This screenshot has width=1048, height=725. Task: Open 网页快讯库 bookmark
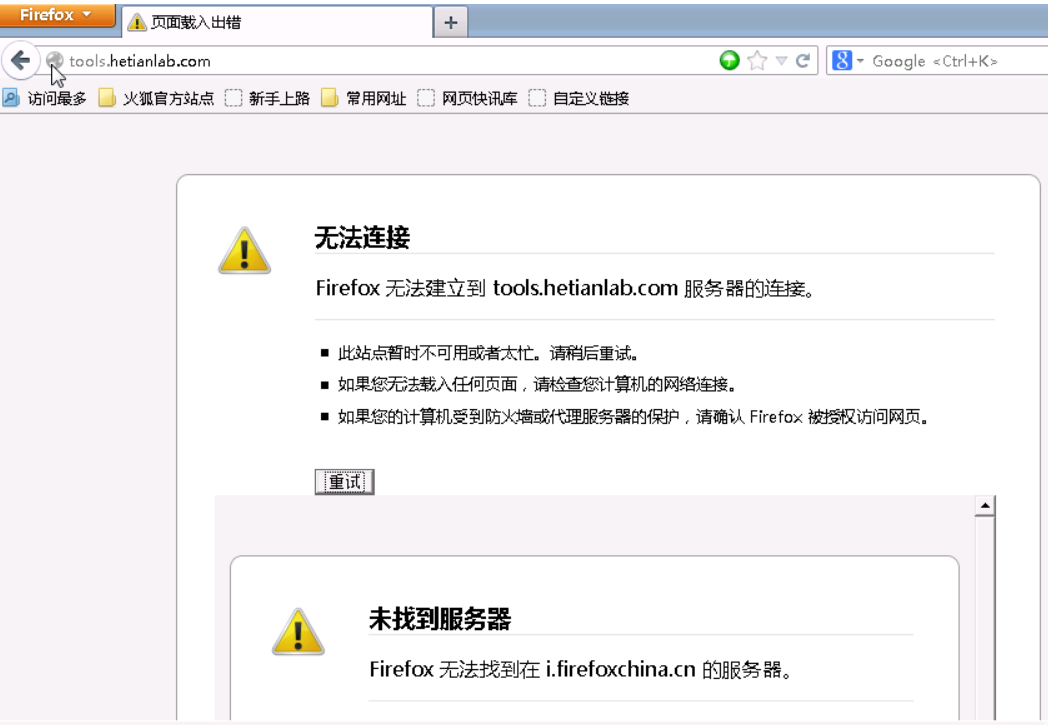468,98
